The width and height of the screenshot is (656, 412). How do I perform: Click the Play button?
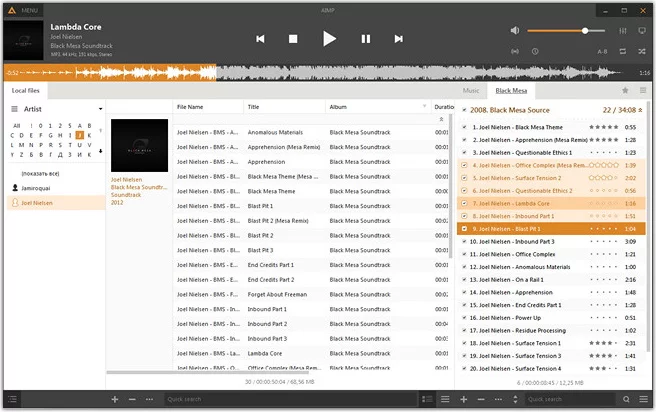point(329,39)
